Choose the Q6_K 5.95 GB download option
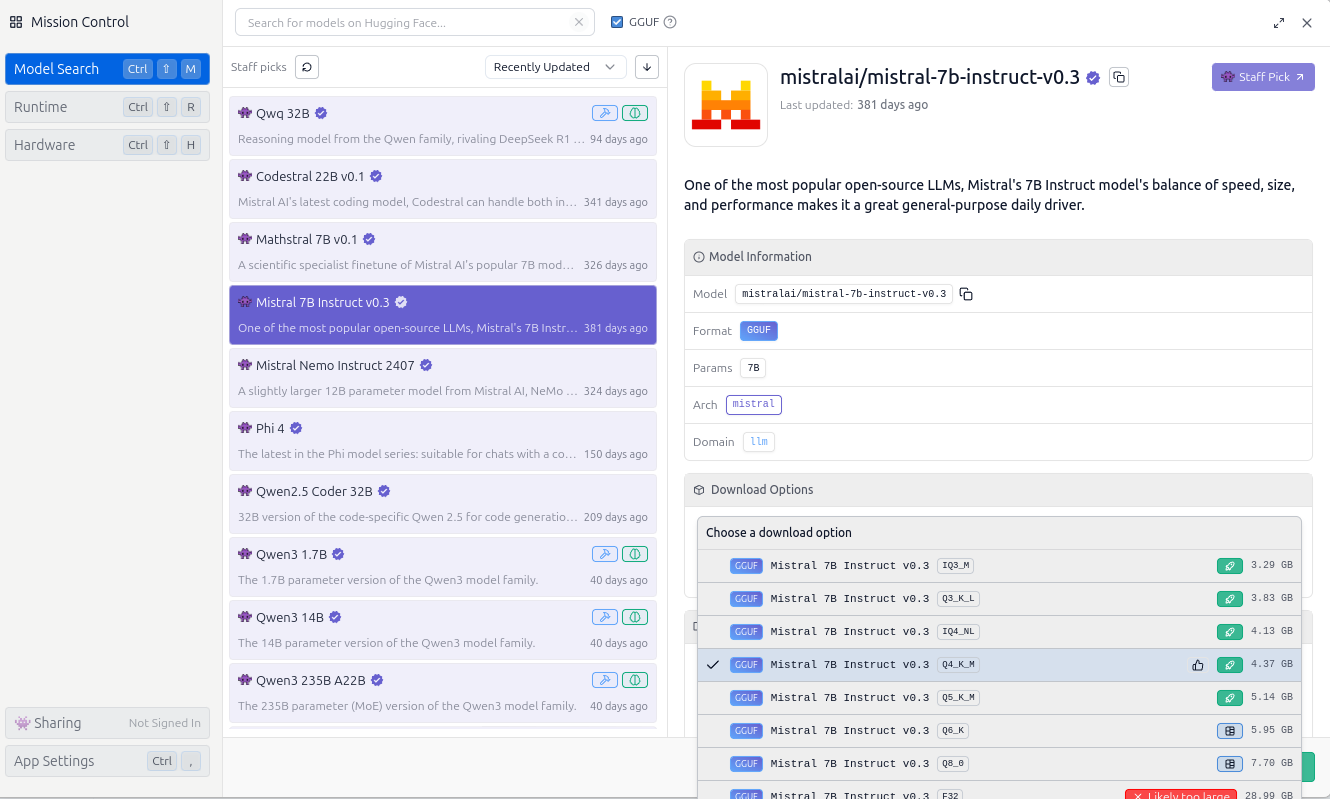 pos(1000,731)
